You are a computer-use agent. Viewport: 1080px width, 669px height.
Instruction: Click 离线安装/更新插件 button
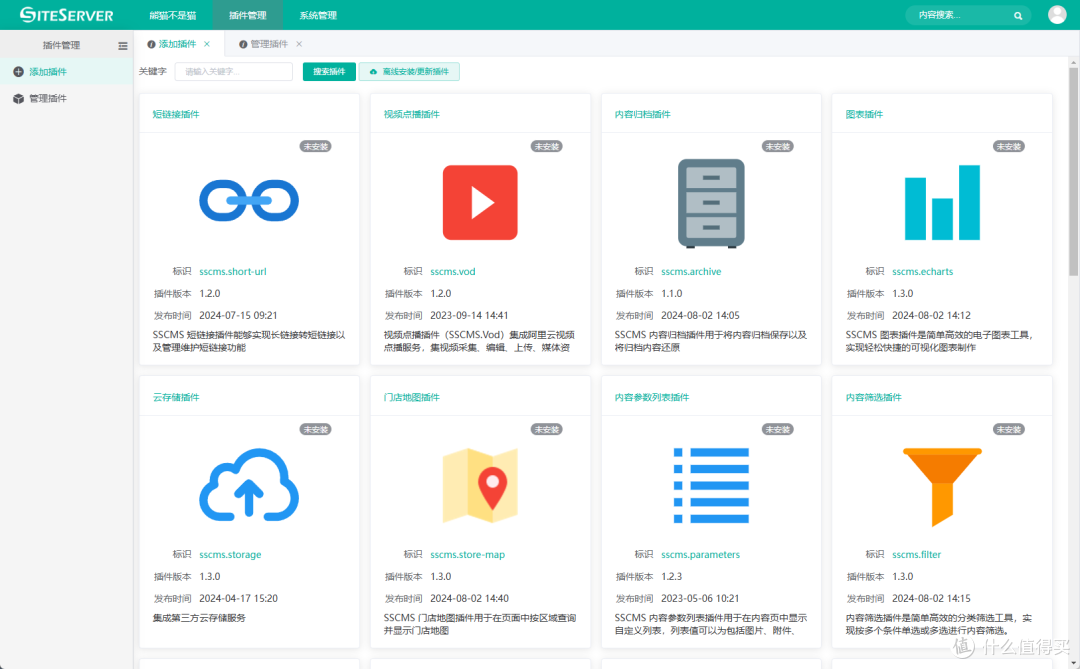[409, 72]
